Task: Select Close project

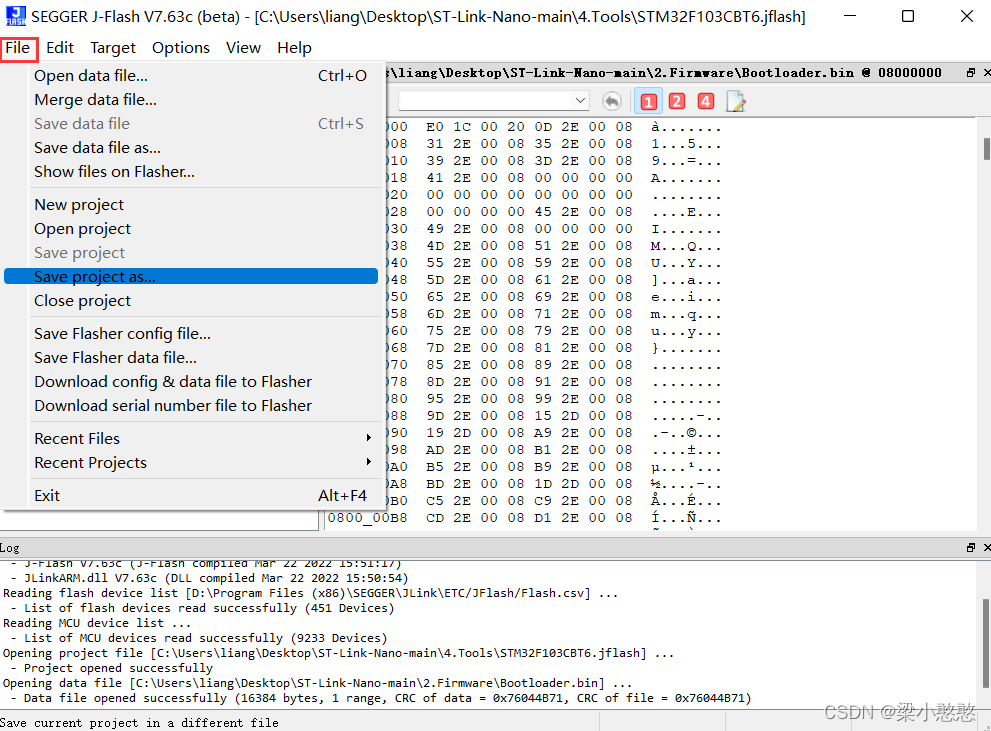Action: [x=191, y=301]
